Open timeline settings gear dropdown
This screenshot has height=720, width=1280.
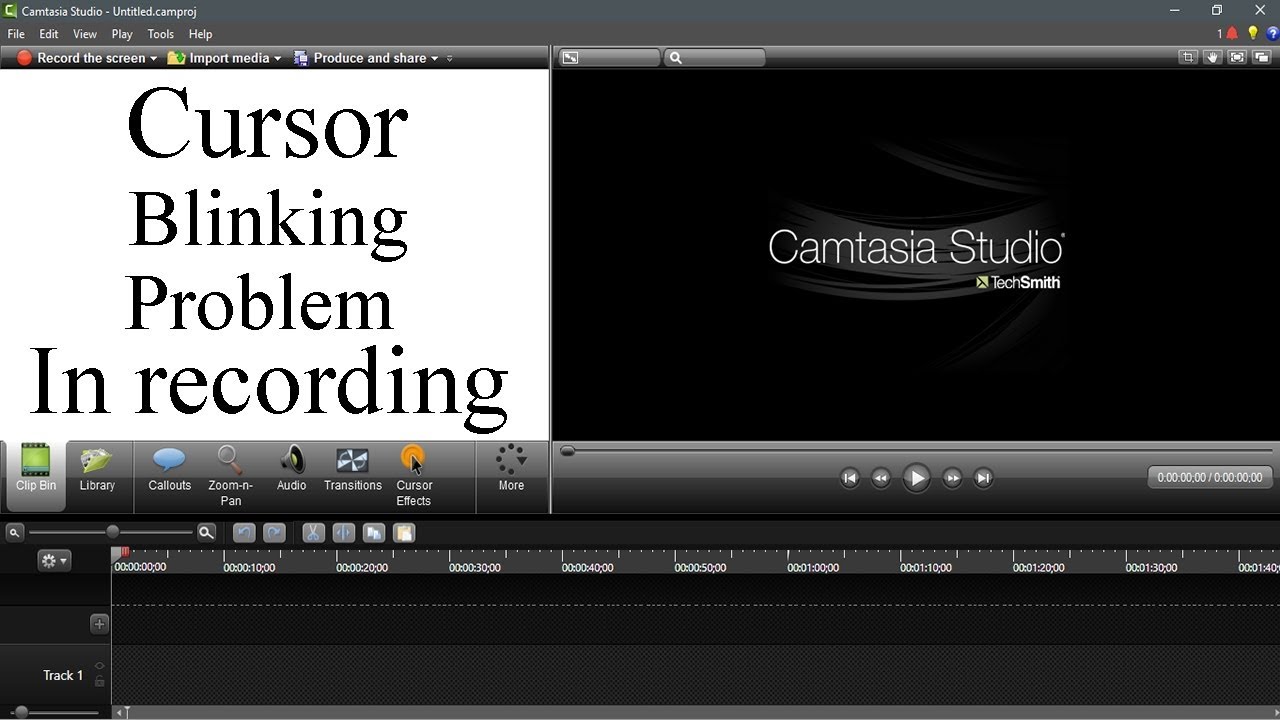[53, 561]
